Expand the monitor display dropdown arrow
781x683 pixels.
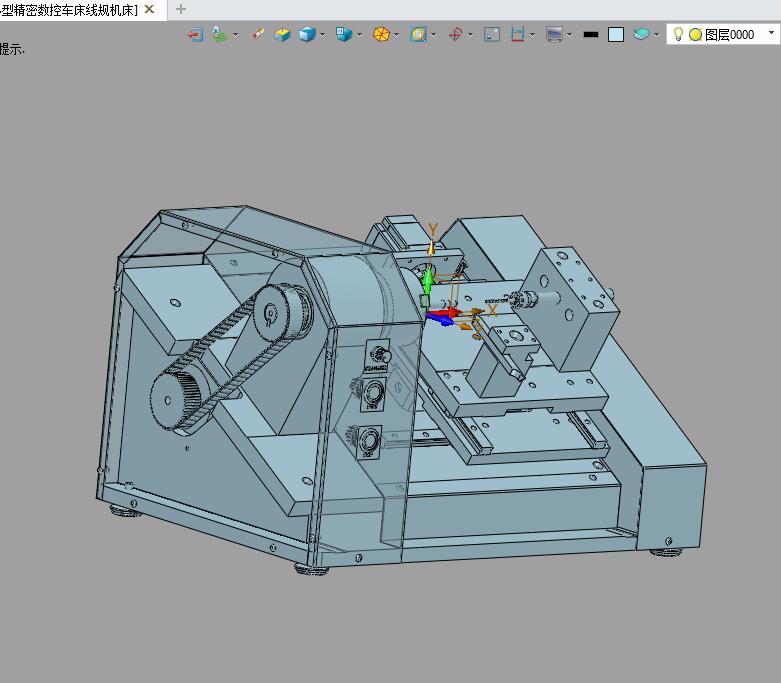click(569, 35)
